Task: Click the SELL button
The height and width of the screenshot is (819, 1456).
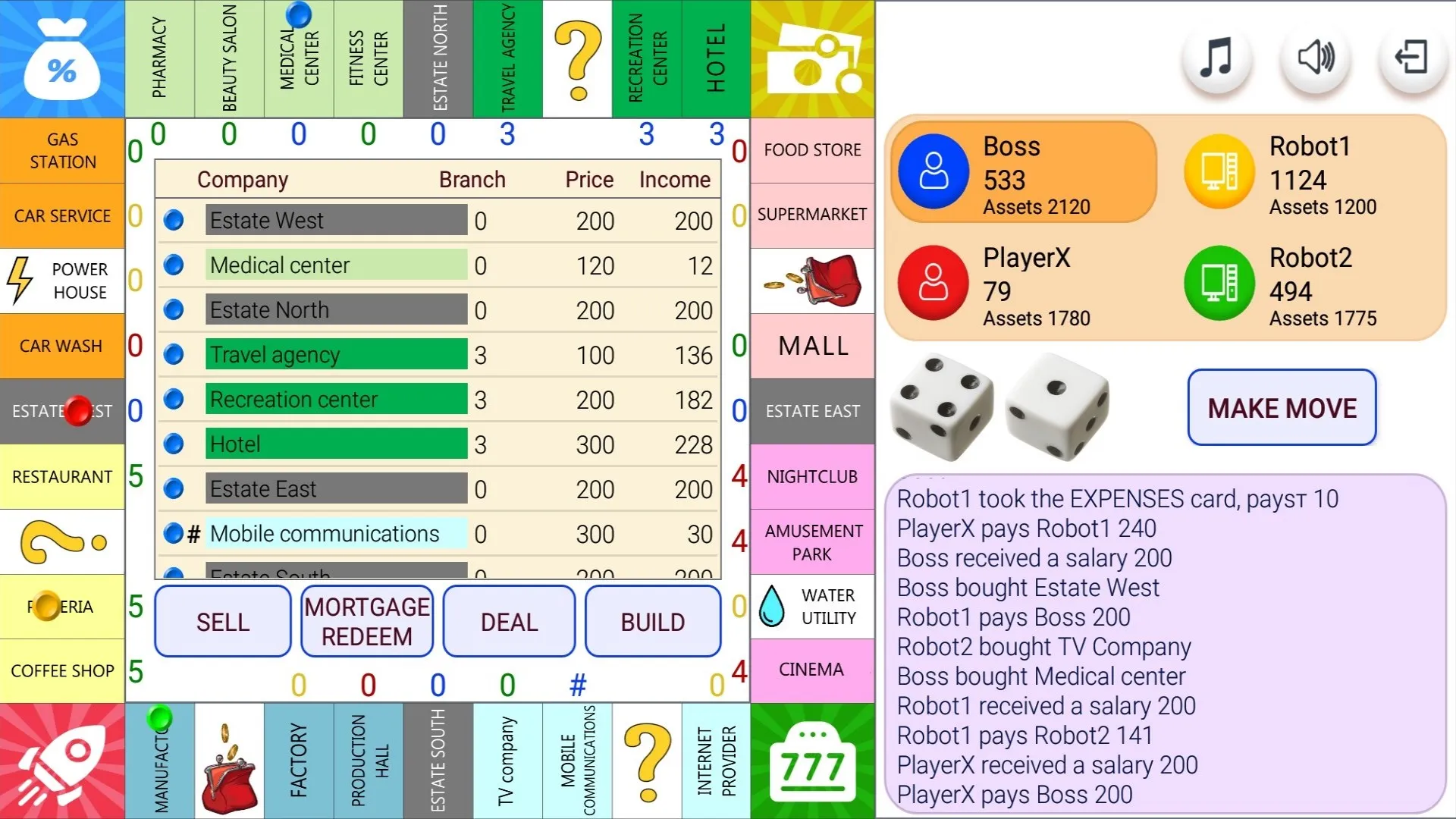Action: point(222,621)
